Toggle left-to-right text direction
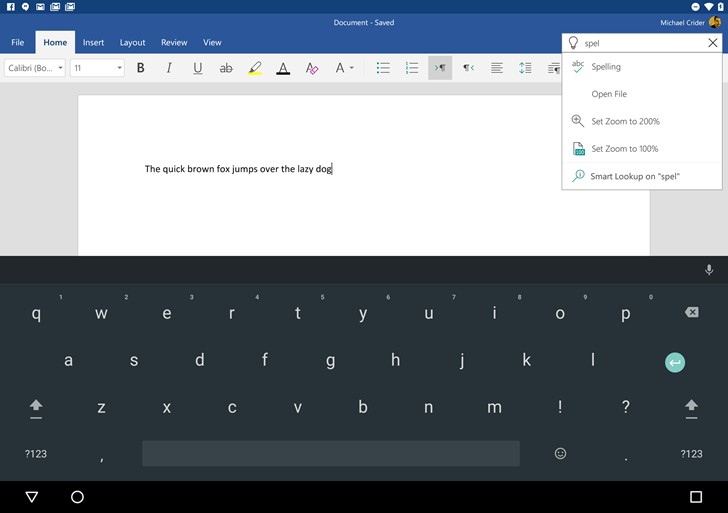 click(440, 68)
